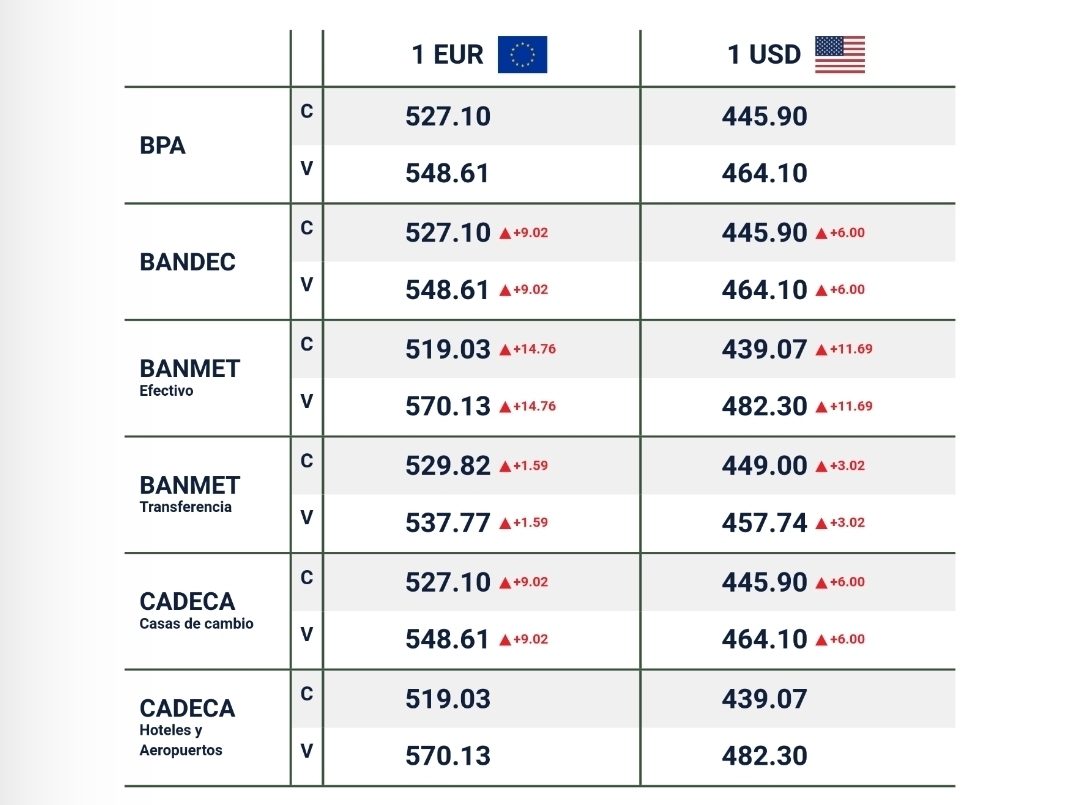
Task: Select the 1 USD column header
Action: [x=764, y=55]
